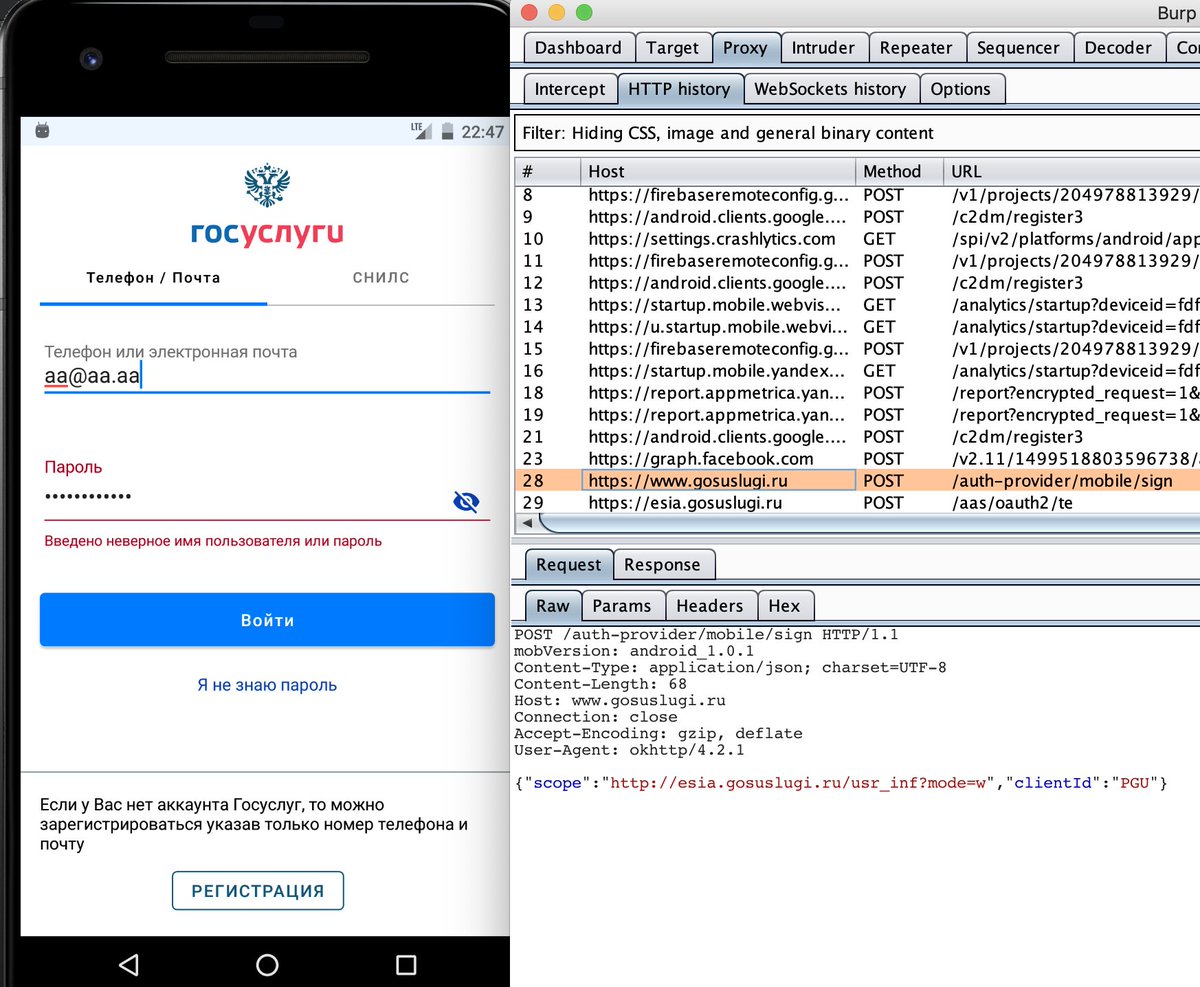
Task: Select the Hex view tab
Action: pyautogui.click(x=784, y=606)
